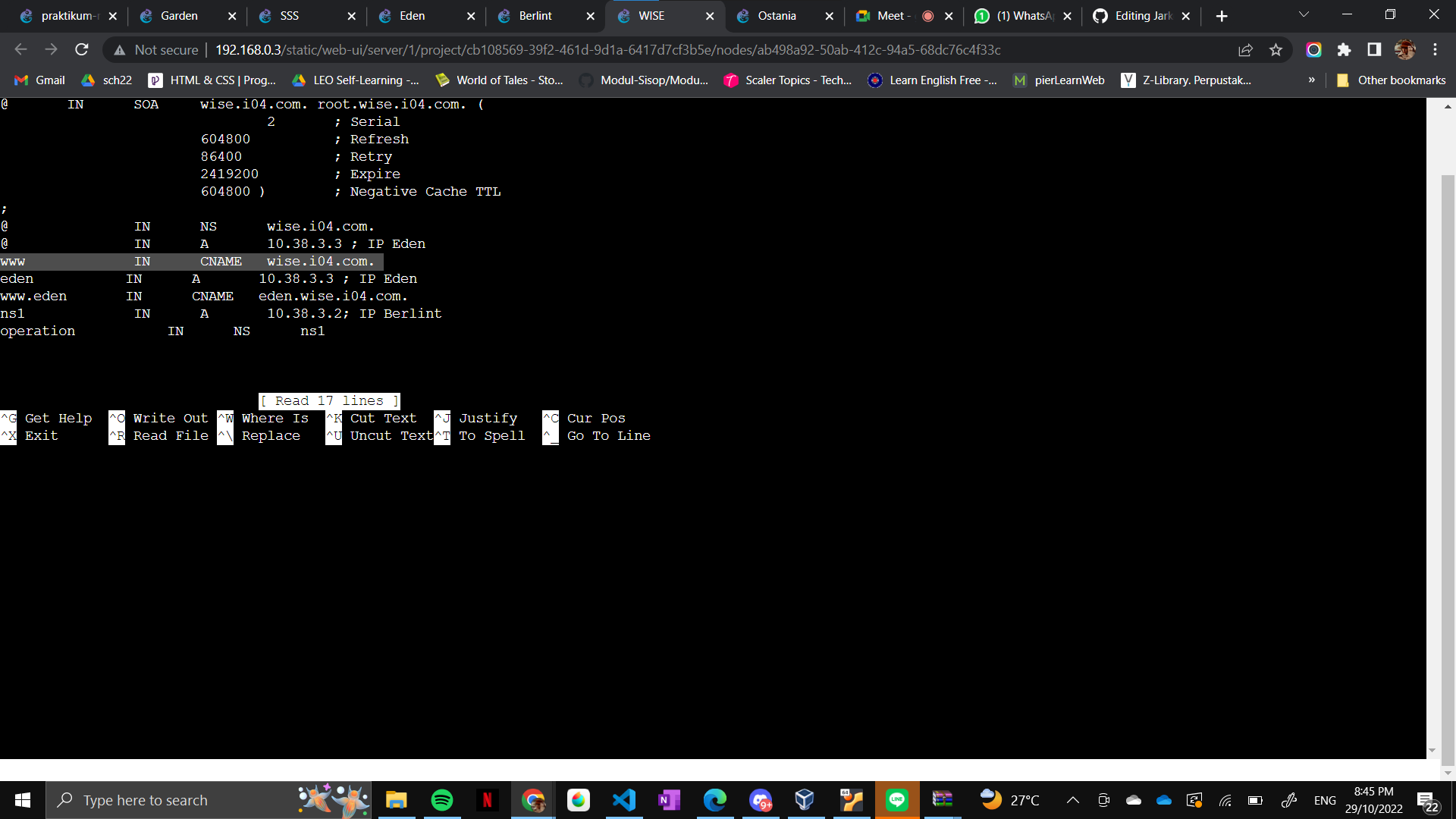Open Chrome's three-dot menu

click(x=1436, y=49)
